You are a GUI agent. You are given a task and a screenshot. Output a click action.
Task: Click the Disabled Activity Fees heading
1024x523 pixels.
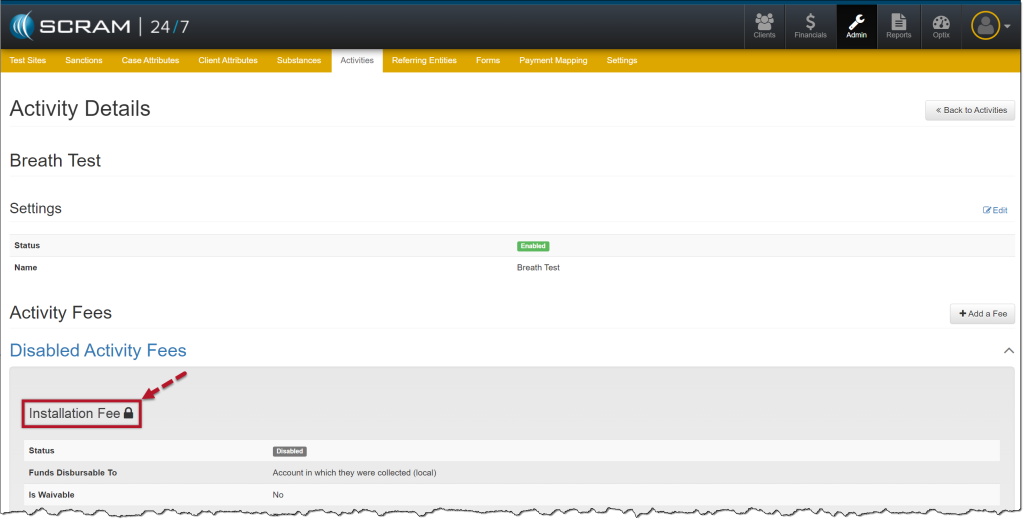(x=98, y=350)
